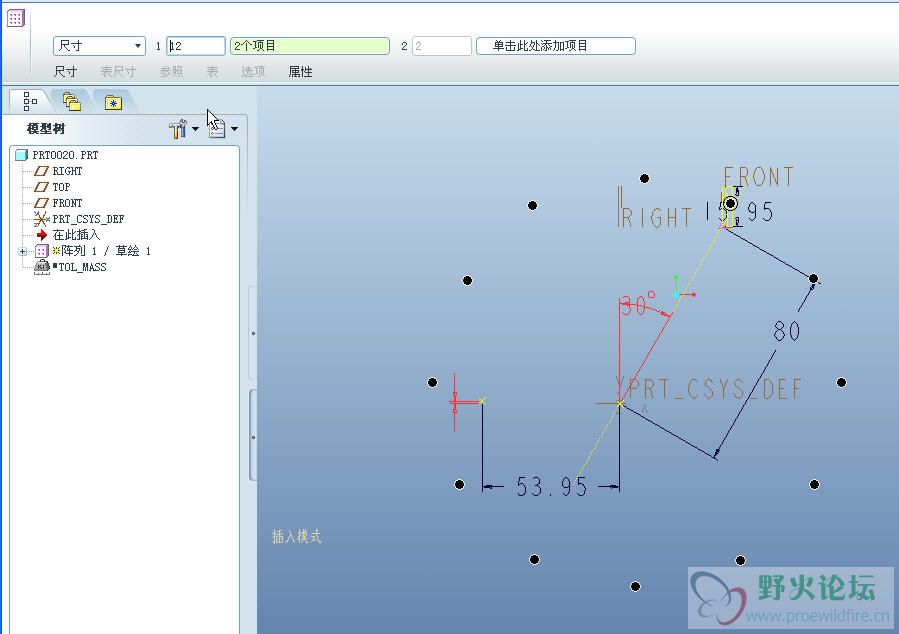This screenshot has height=634, width=899.
Task: Click the 2个项目 dimension collector
Action: (310, 46)
